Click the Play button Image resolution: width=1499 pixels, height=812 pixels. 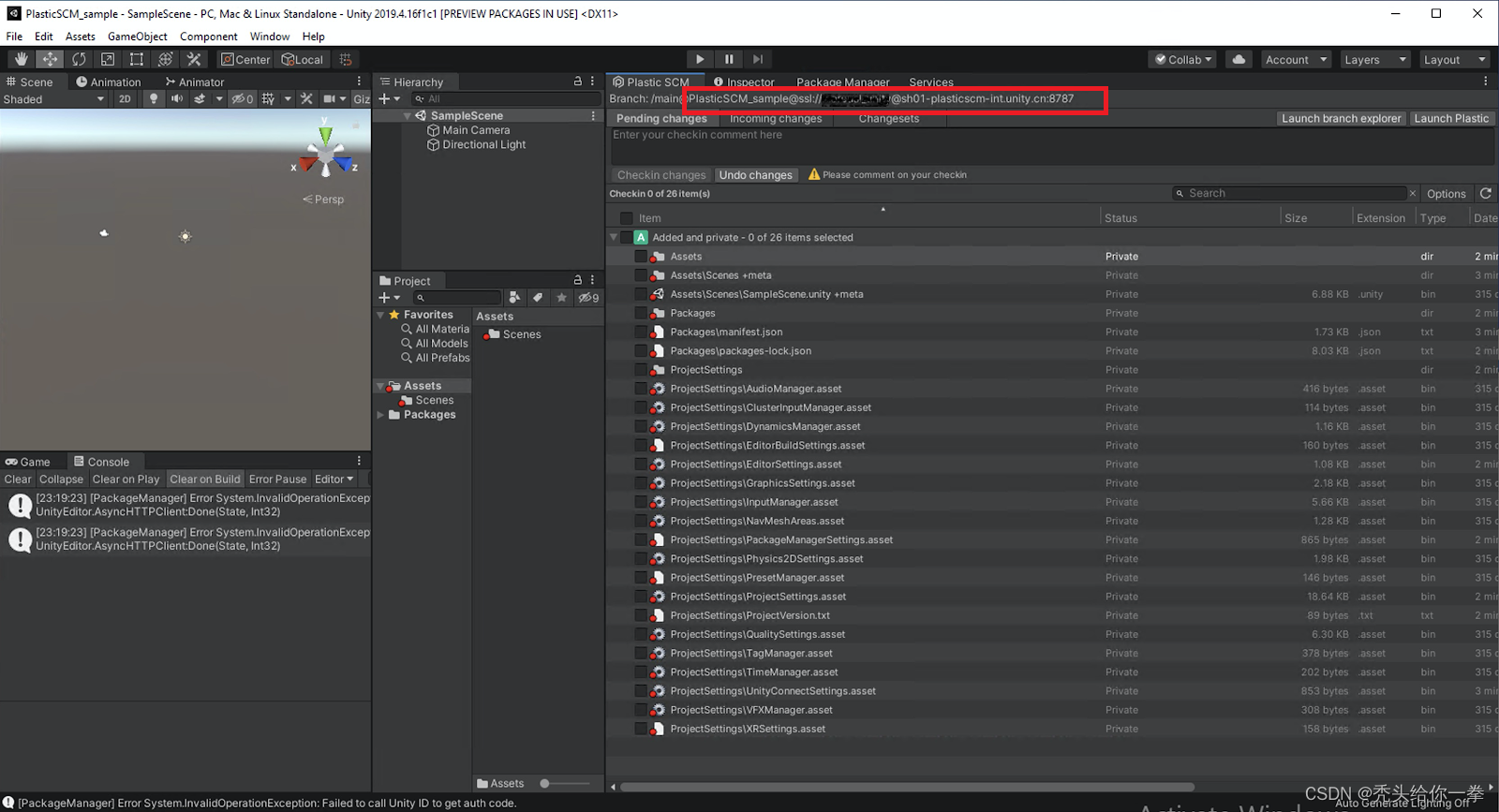click(700, 59)
